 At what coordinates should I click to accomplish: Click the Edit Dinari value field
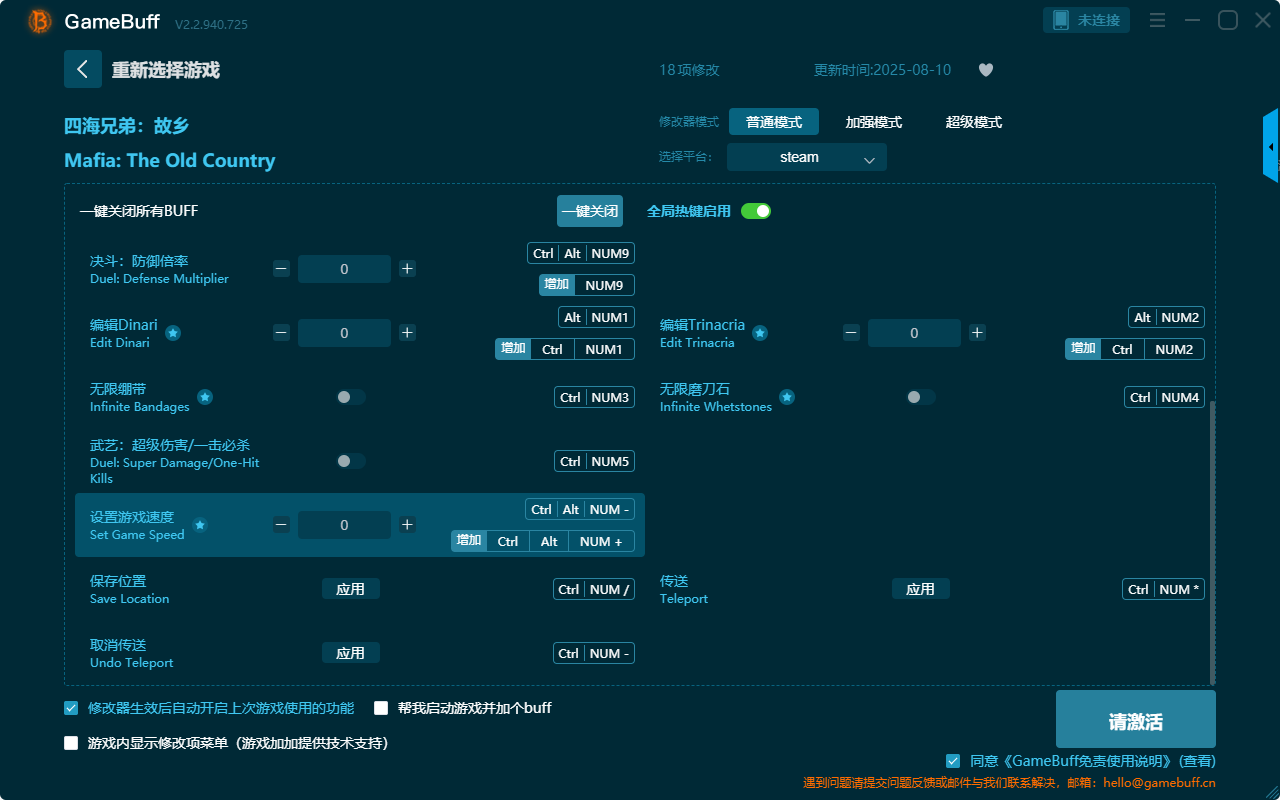[344, 333]
